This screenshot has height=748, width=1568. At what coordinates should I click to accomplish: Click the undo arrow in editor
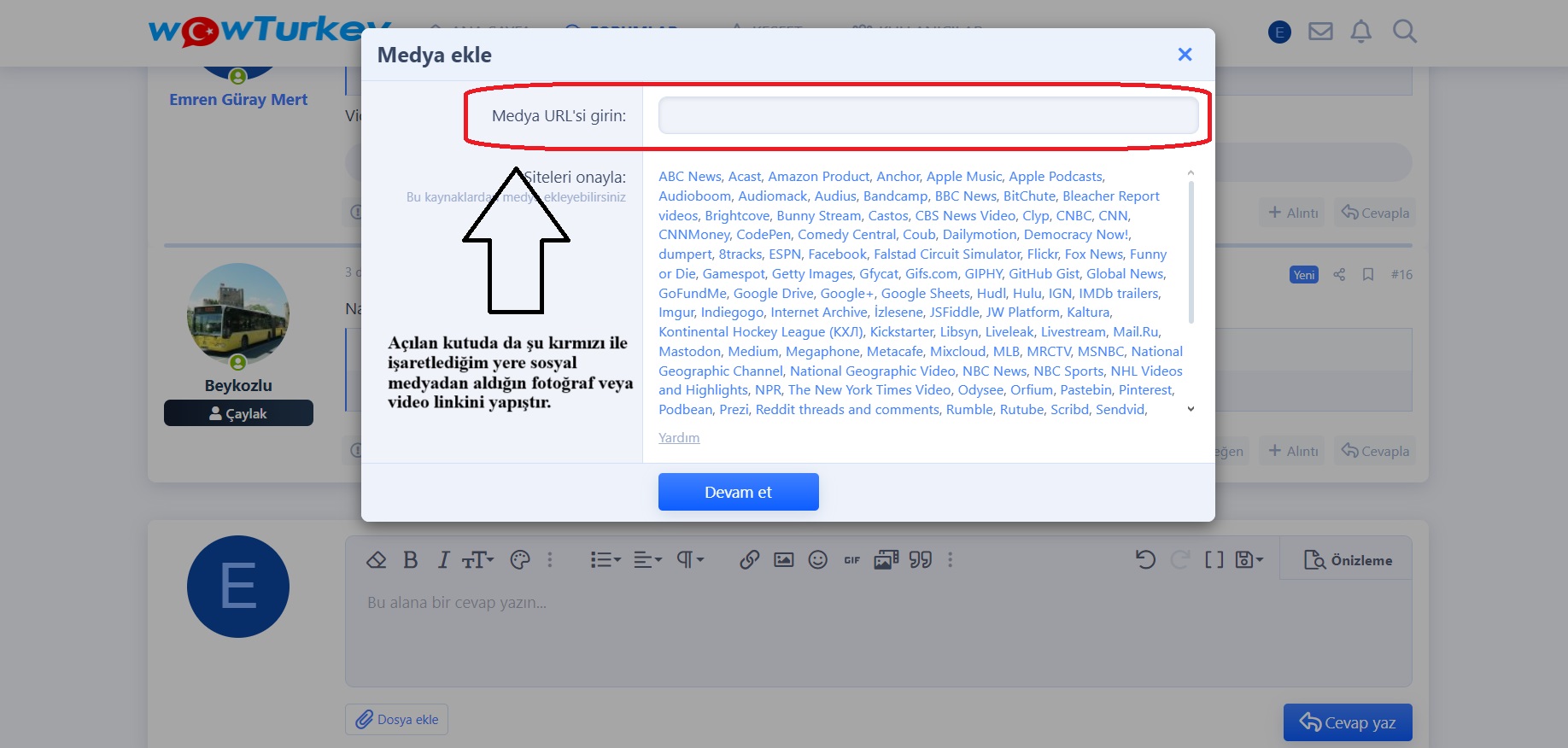coord(1146,560)
